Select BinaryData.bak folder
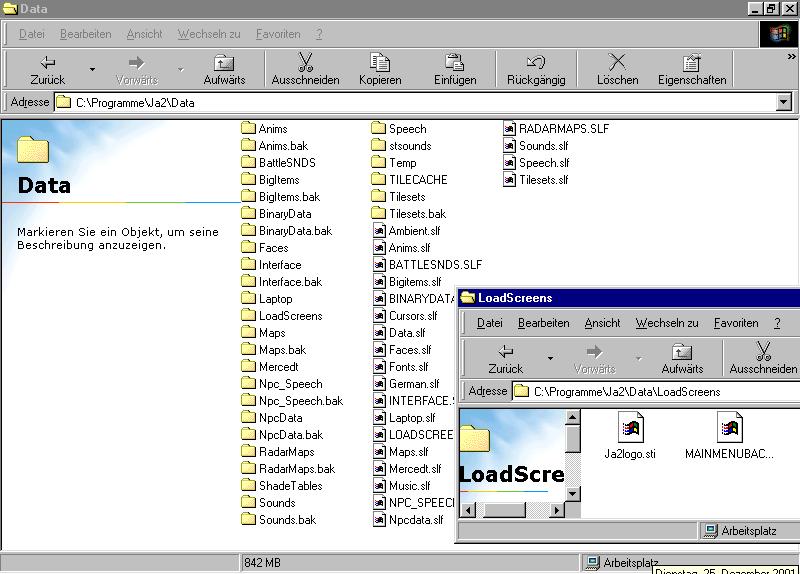This screenshot has width=800, height=574. (287, 231)
